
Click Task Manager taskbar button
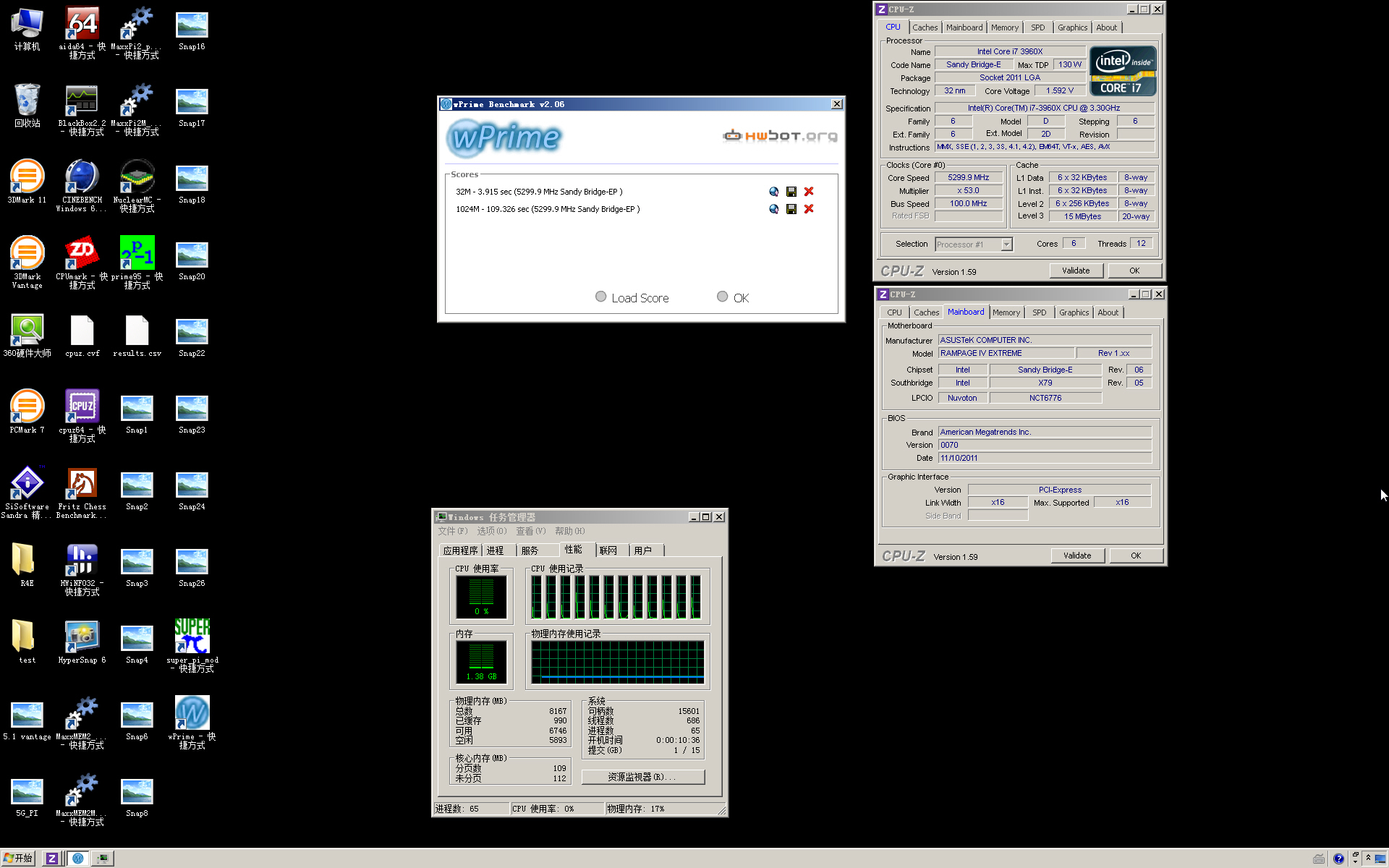tap(103, 859)
